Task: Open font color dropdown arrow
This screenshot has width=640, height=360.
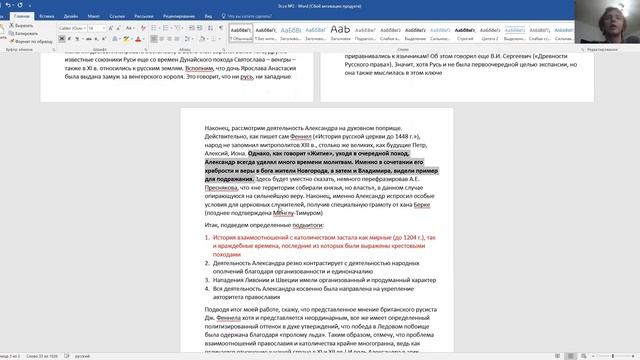Action: (144, 39)
